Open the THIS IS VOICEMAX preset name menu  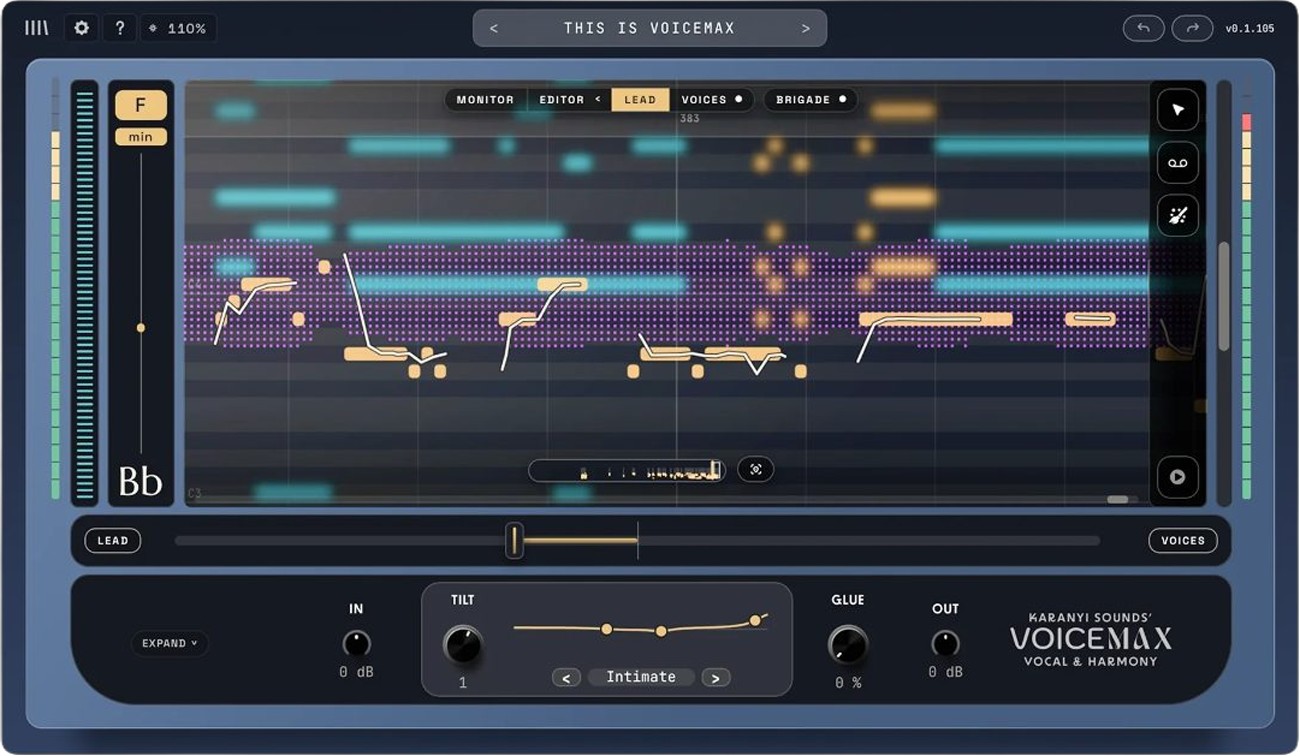(649, 28)
